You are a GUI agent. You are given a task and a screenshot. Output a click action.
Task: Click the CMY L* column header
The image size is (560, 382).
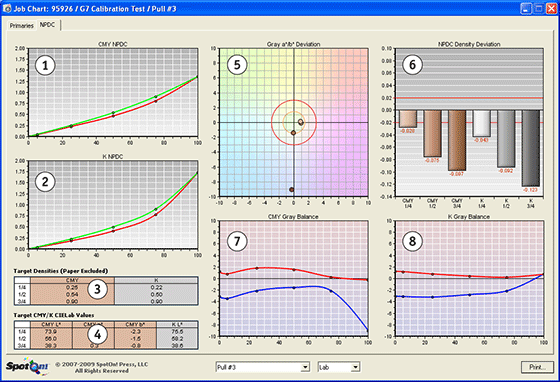pyautogui.click(x=51, y=325)
